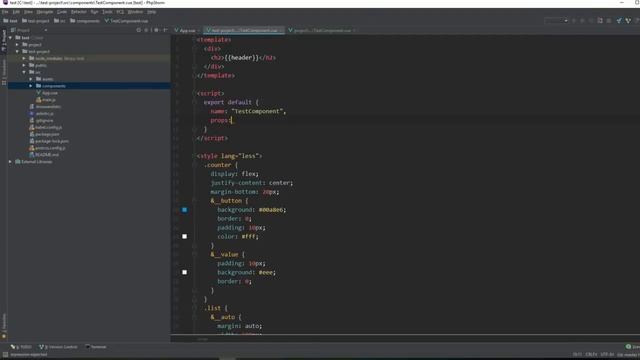The image size is (640, 360).
Task: Select babel.config.js in project tree
Action: click(45, 127)
